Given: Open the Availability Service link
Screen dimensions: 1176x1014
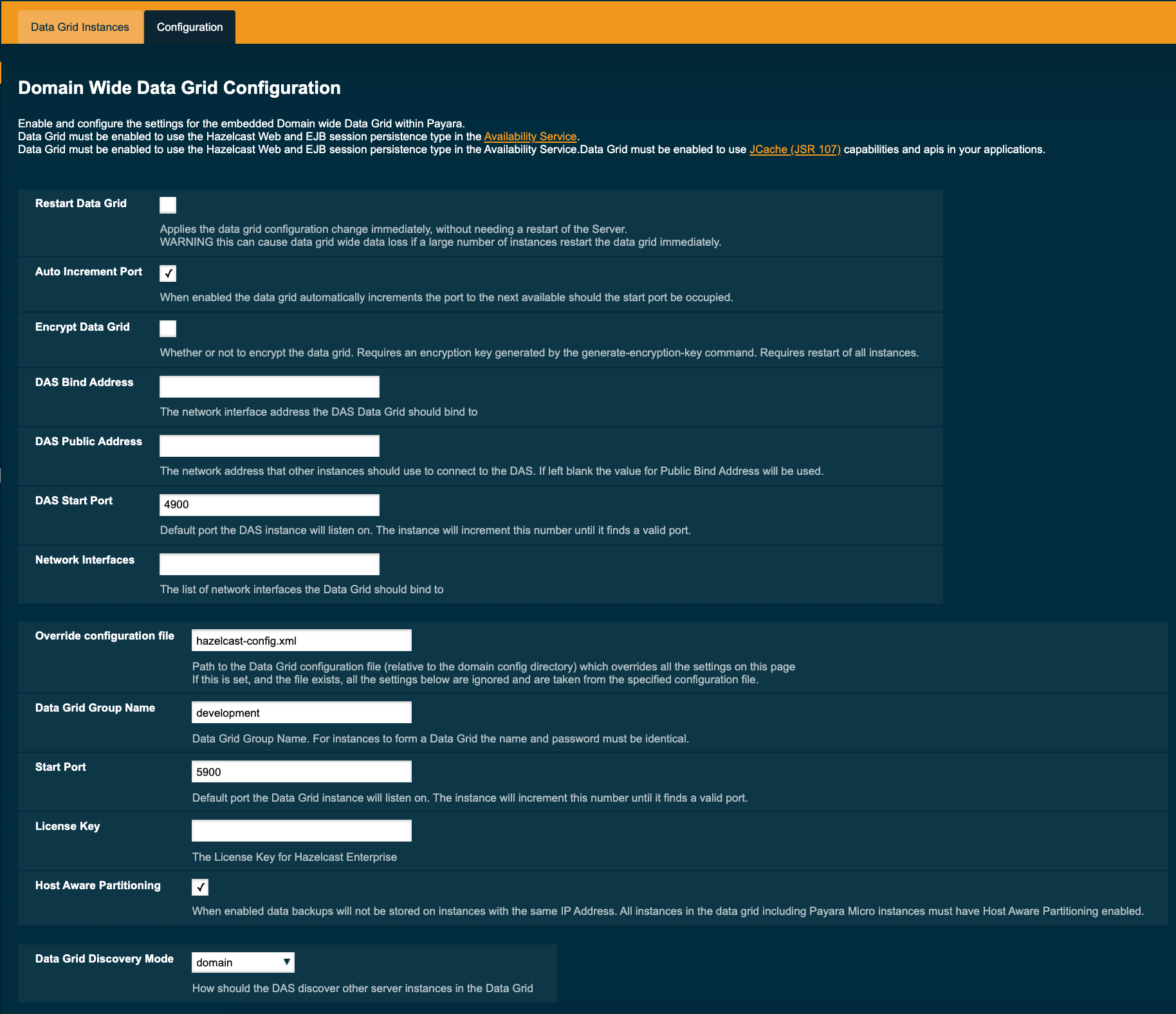Looking at the screenshot, I should (x=530, y=136).
